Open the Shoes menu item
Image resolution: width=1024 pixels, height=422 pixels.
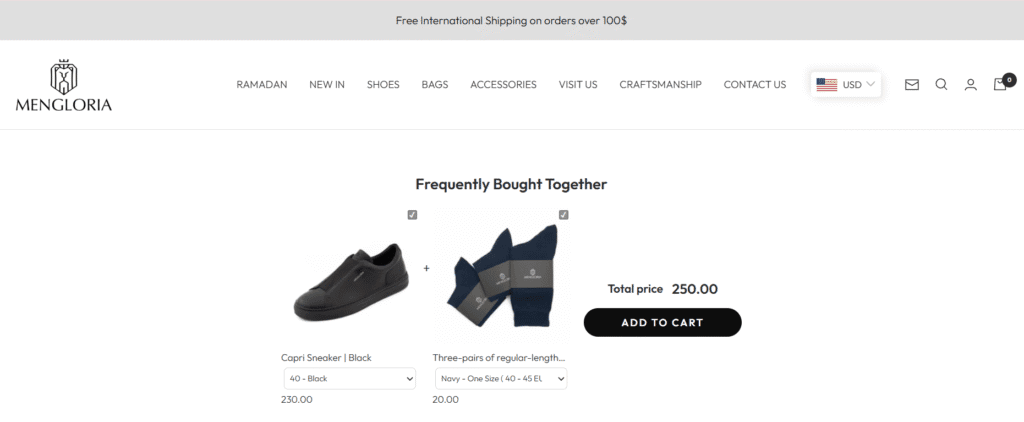click(383, 85)
